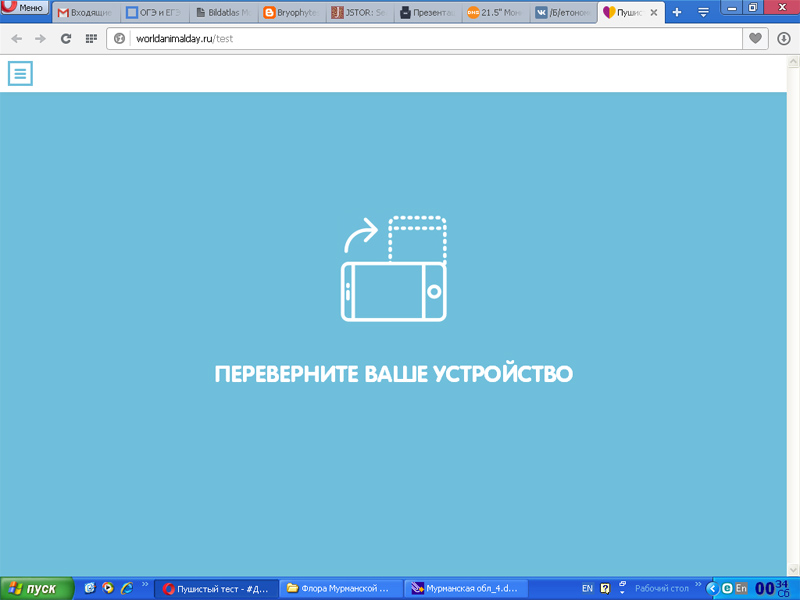Open Флора Мурманской folder in taskbar
This screenshot has width=800, height=600.
[341, 589]
